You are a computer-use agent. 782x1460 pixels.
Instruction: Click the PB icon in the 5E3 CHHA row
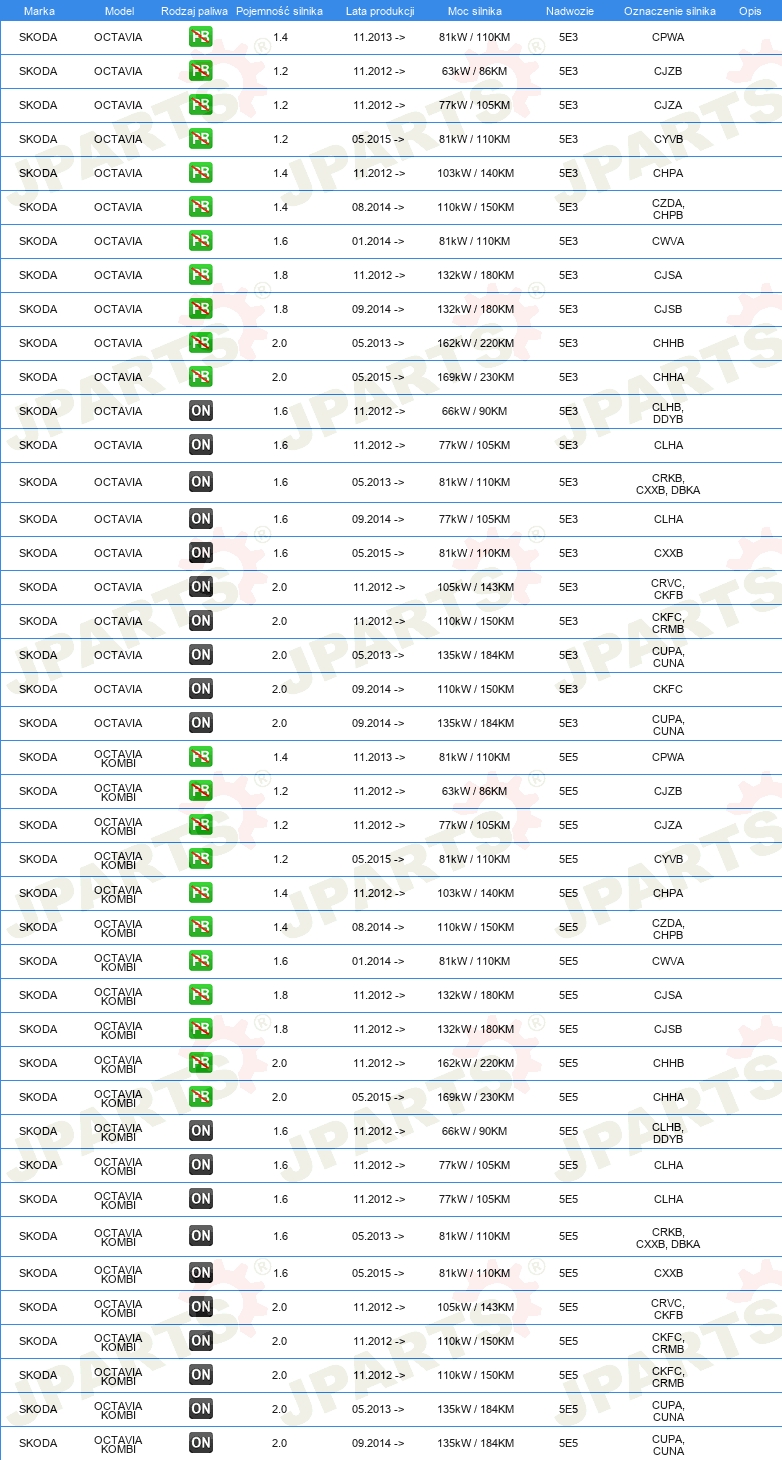click(201, 377)
